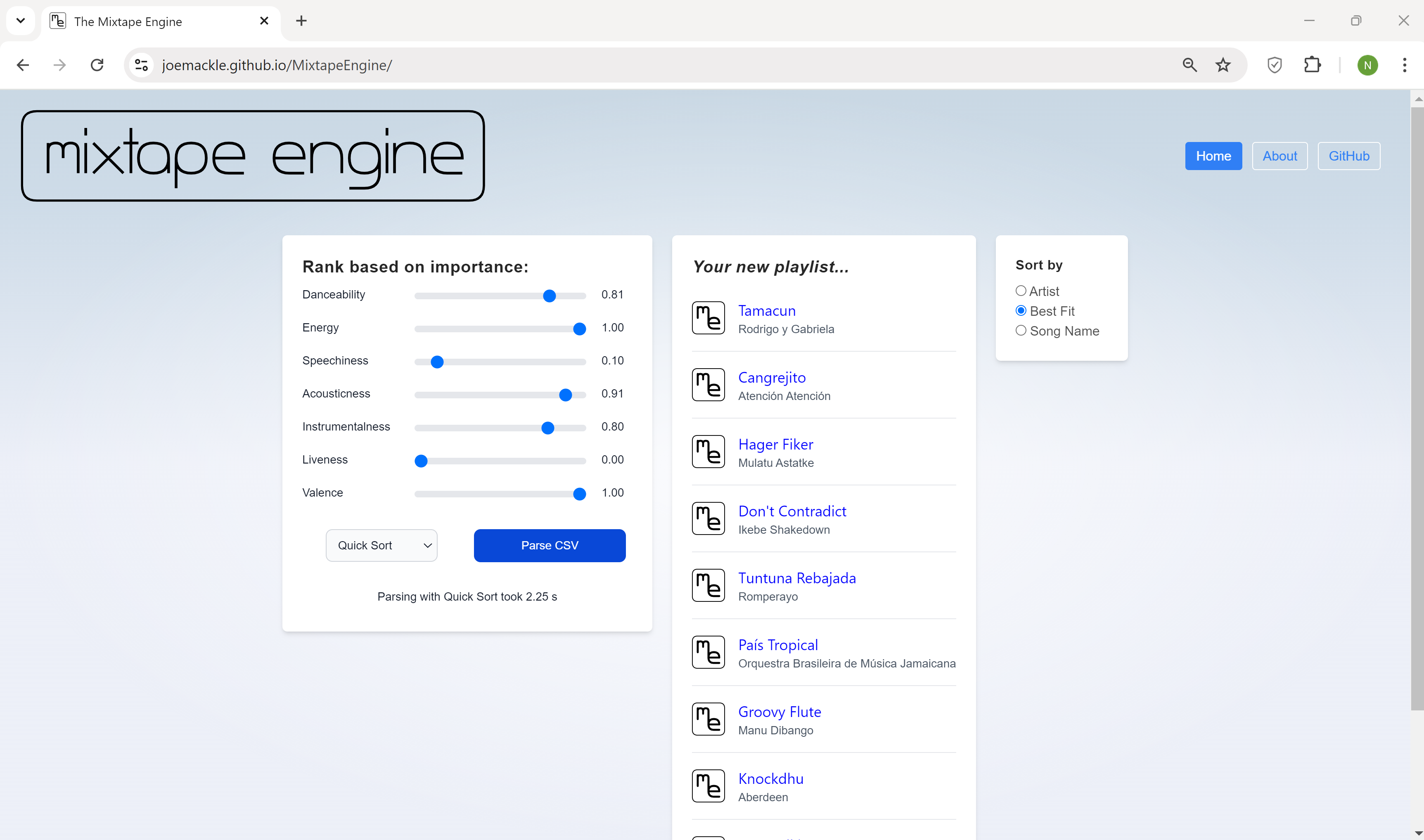This screenshot has width=1424, height=840.
Task: Click the Liveness slider
Action: click(x=500, y=461)
